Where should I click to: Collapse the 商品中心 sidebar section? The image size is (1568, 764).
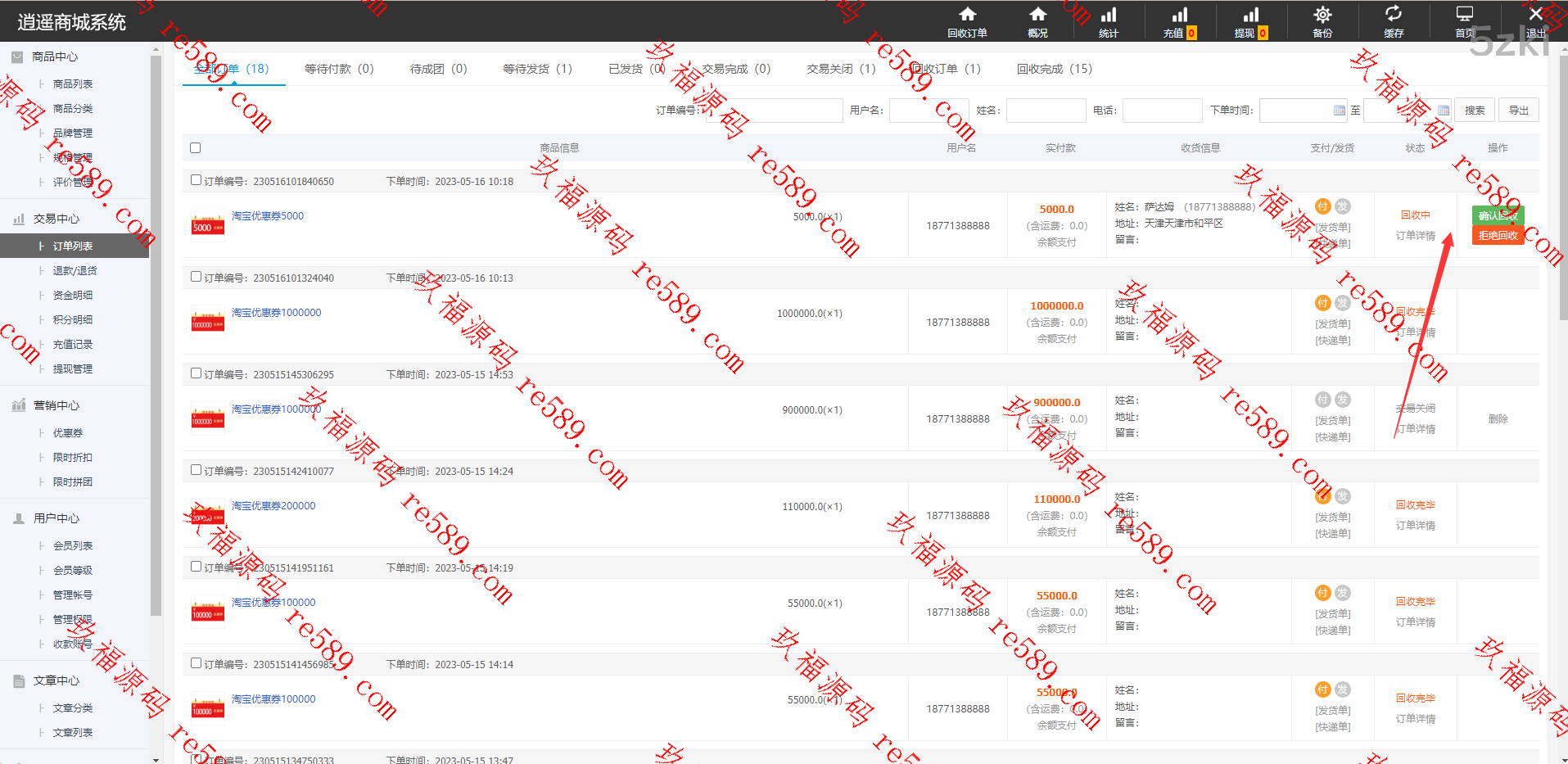(55, 57)
